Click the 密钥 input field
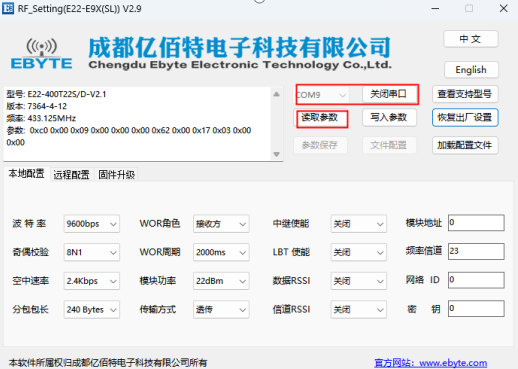The height and width of the screenshot is (369, 518). [x=476, y=309]
